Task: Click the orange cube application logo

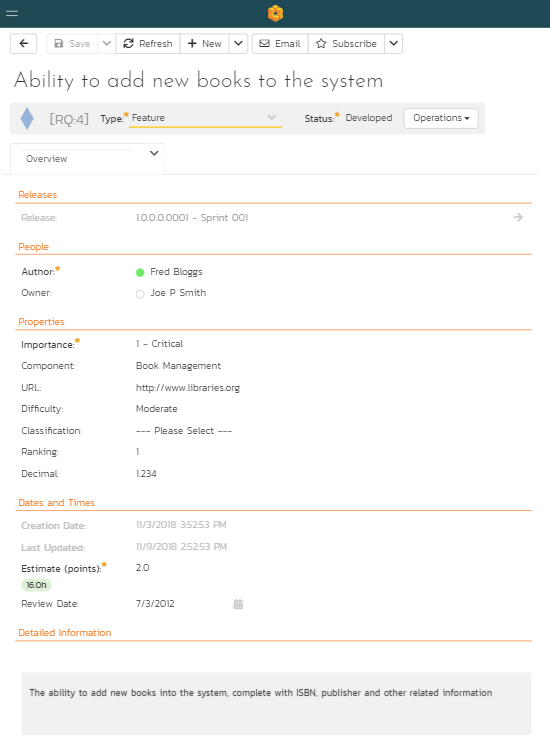Action: pos(275,13)
